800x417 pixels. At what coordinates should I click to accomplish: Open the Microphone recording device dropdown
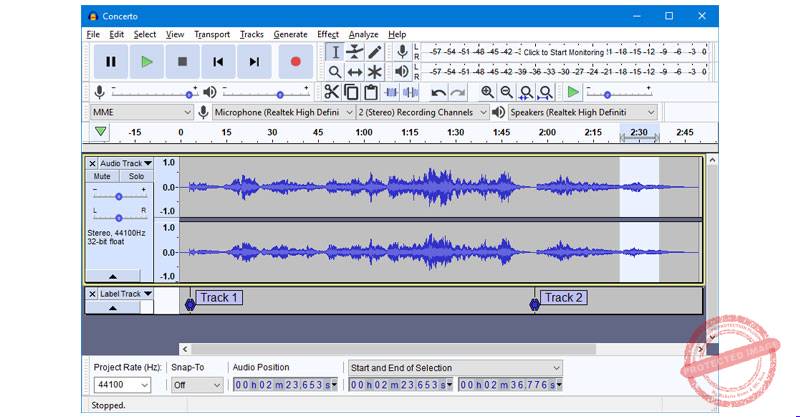[284, 112]
